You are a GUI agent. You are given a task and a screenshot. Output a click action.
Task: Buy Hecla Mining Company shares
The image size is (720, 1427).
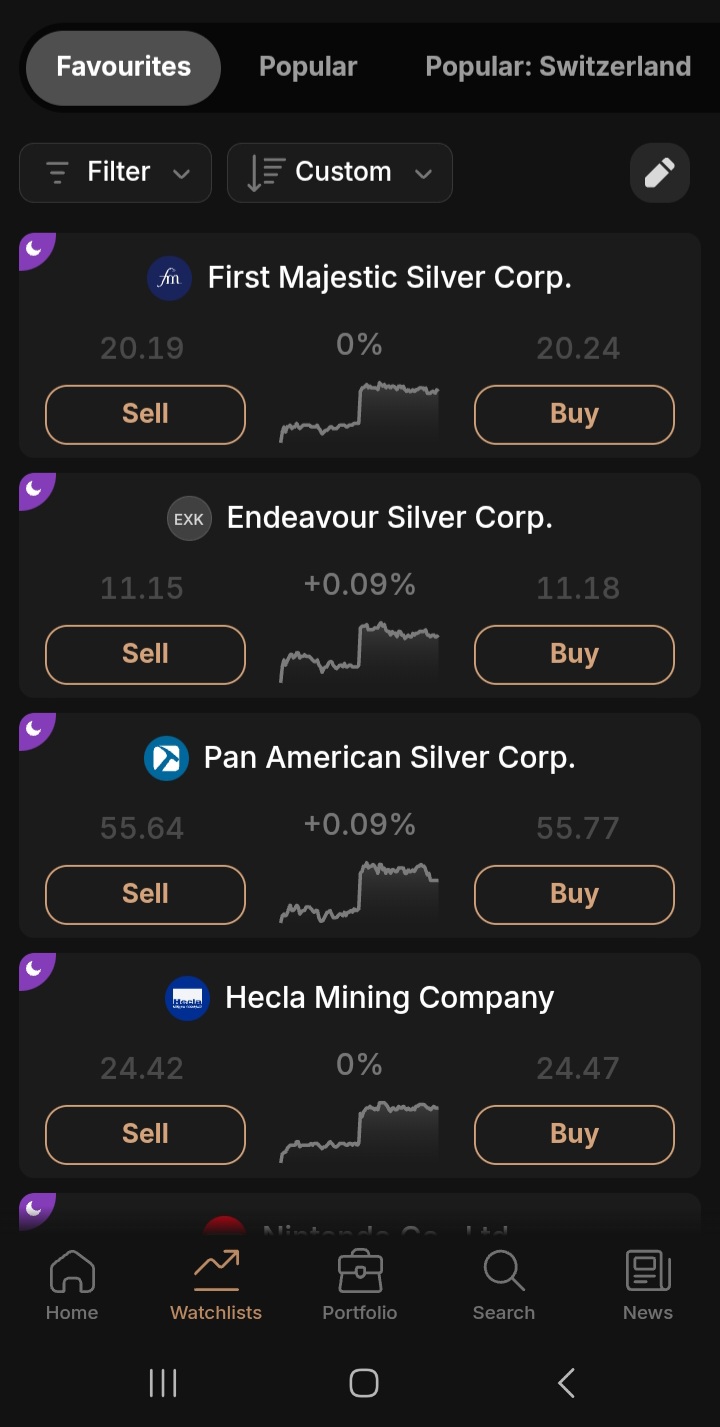(574, 1134)
